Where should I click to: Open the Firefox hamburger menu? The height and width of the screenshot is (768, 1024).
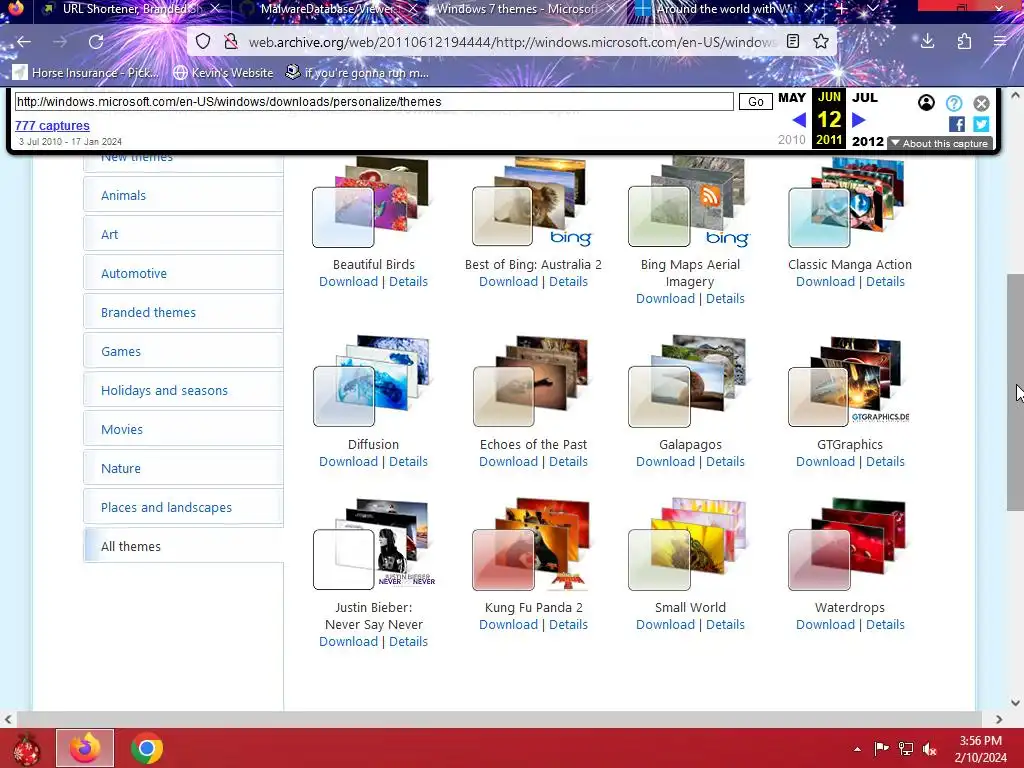click(x=1000, y=42)
